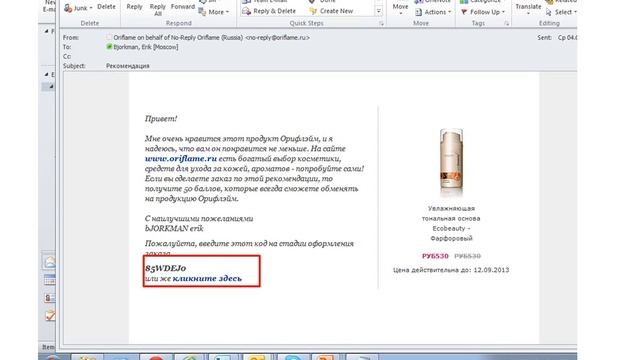Follow the кликните здесь link
This screenshot has width=640, height=360.
(x=207, y=278)
